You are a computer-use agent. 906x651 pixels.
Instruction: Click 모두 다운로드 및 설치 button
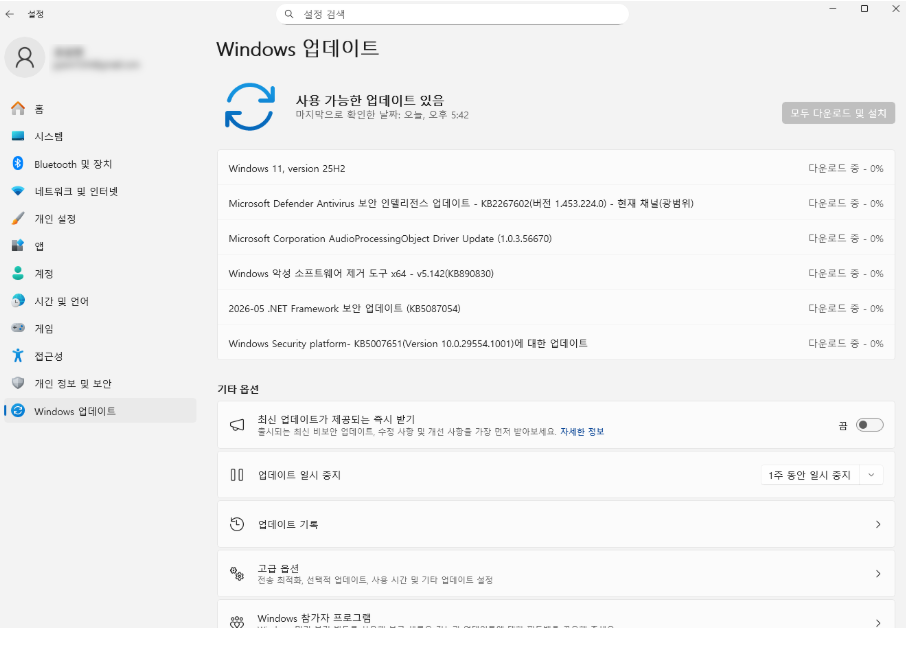point(838,113)
